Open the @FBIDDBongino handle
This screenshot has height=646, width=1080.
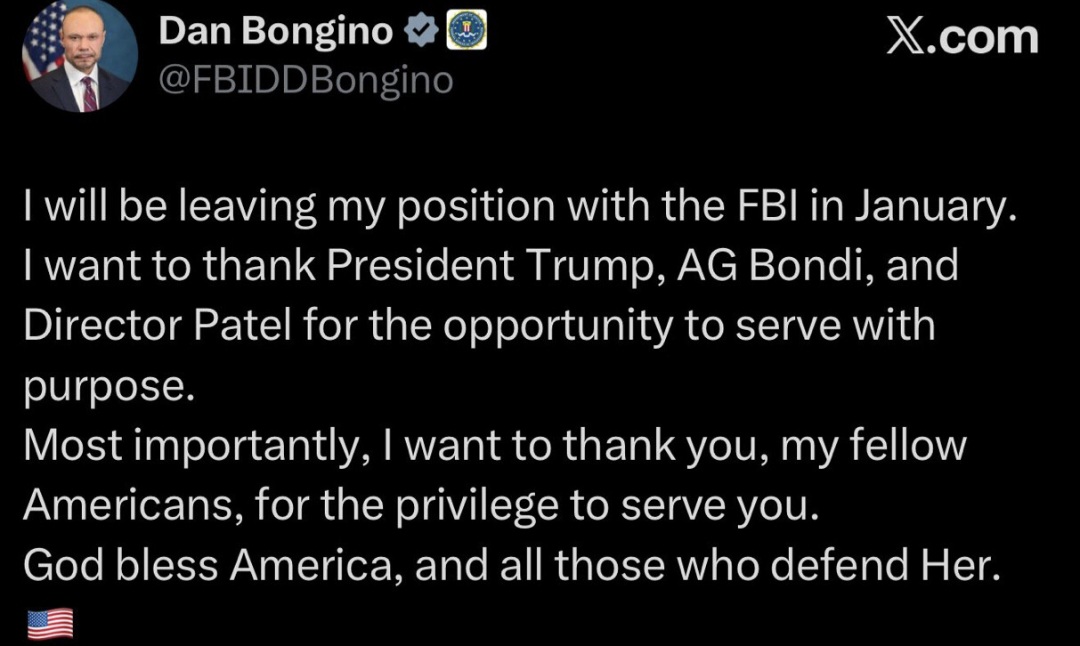306,79
